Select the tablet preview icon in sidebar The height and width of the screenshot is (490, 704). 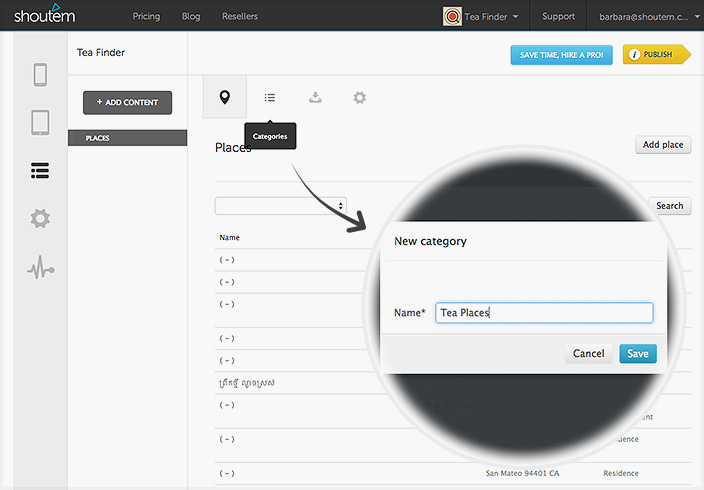[x=40, y=122]
